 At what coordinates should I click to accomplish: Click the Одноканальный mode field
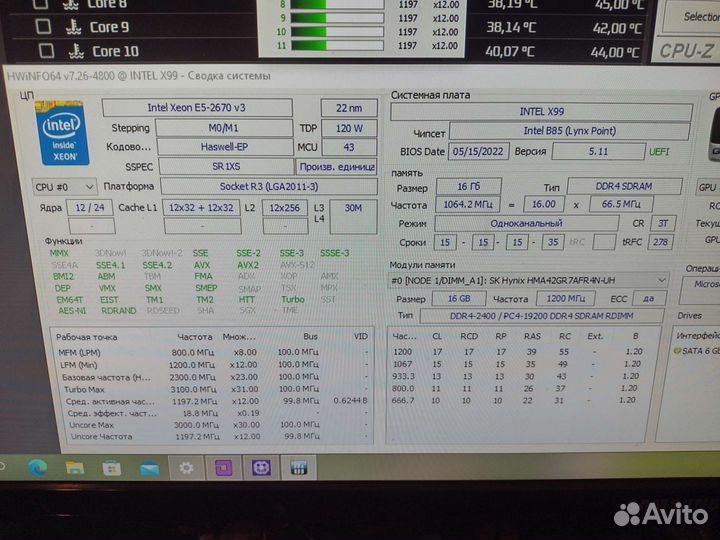[526, 224]
